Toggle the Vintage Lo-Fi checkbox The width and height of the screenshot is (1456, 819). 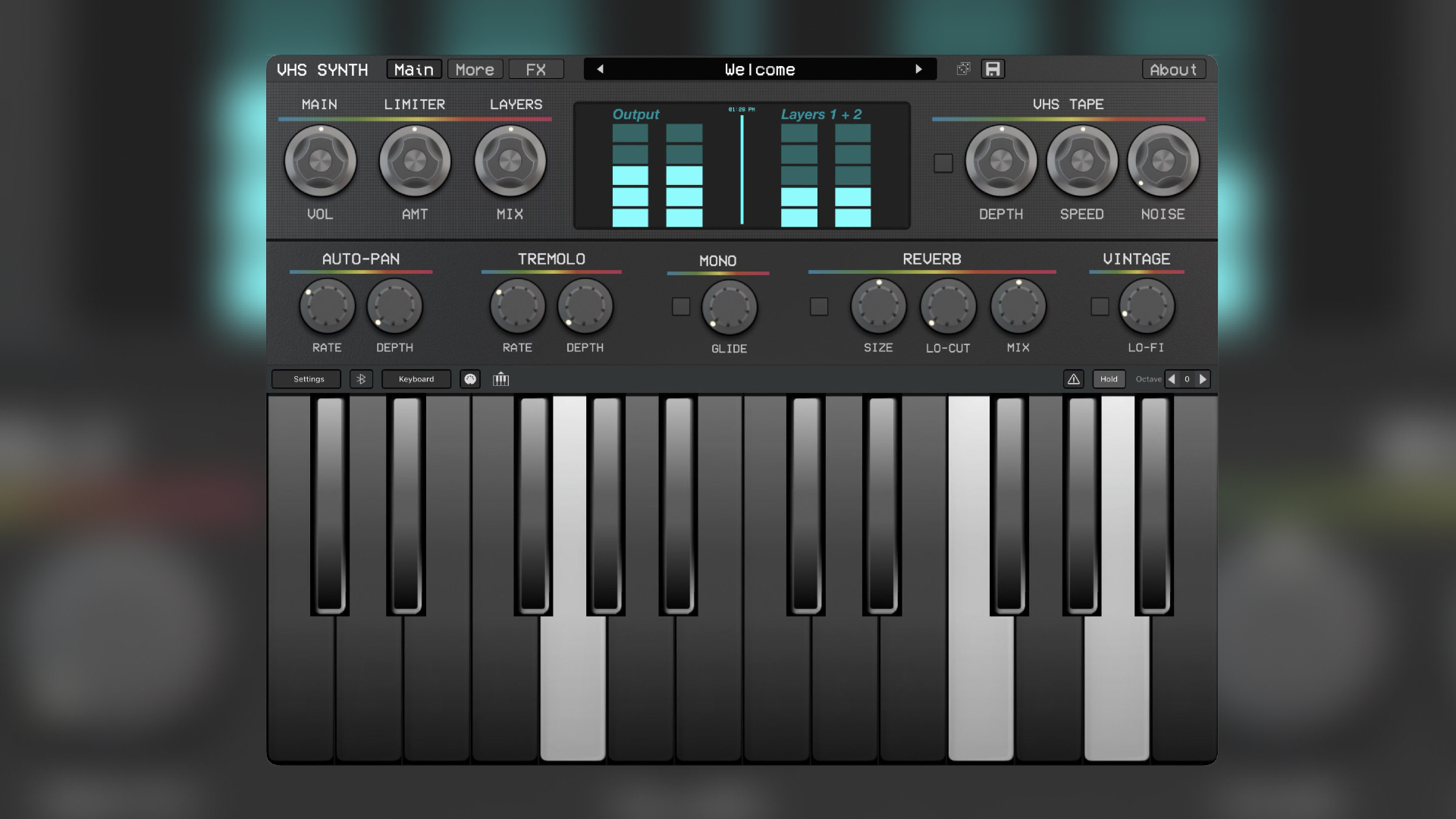pos(1099,306)
